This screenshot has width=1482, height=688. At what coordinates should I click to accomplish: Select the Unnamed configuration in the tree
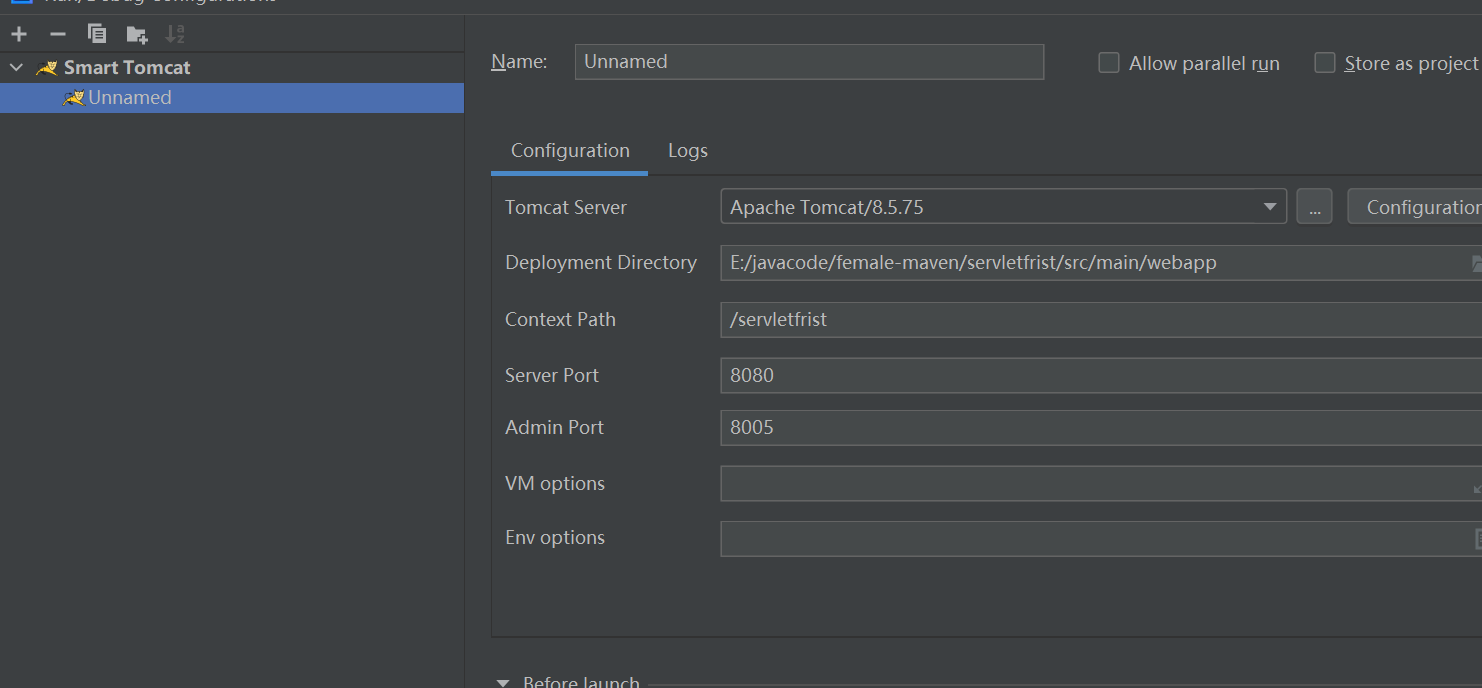point(129,98)
